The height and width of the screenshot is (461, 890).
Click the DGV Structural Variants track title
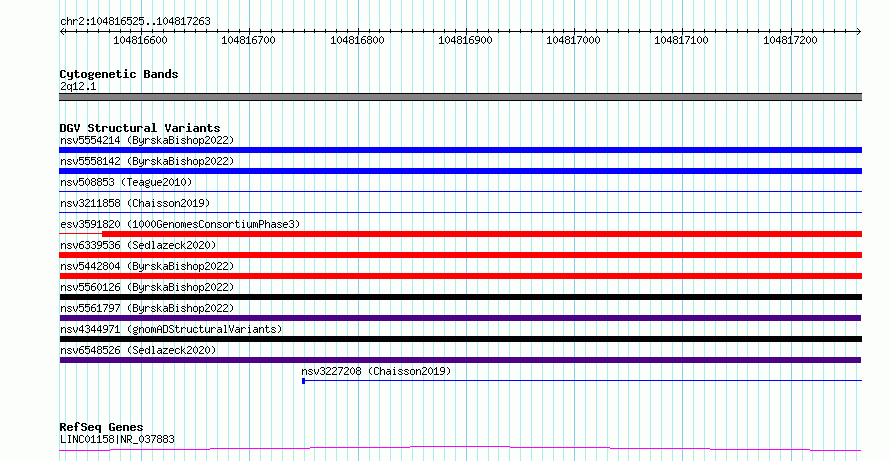coord(140,128)
